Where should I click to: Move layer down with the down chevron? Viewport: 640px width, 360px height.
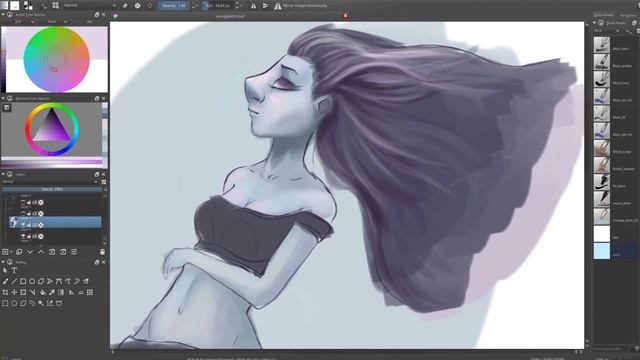tap(30, 252)
